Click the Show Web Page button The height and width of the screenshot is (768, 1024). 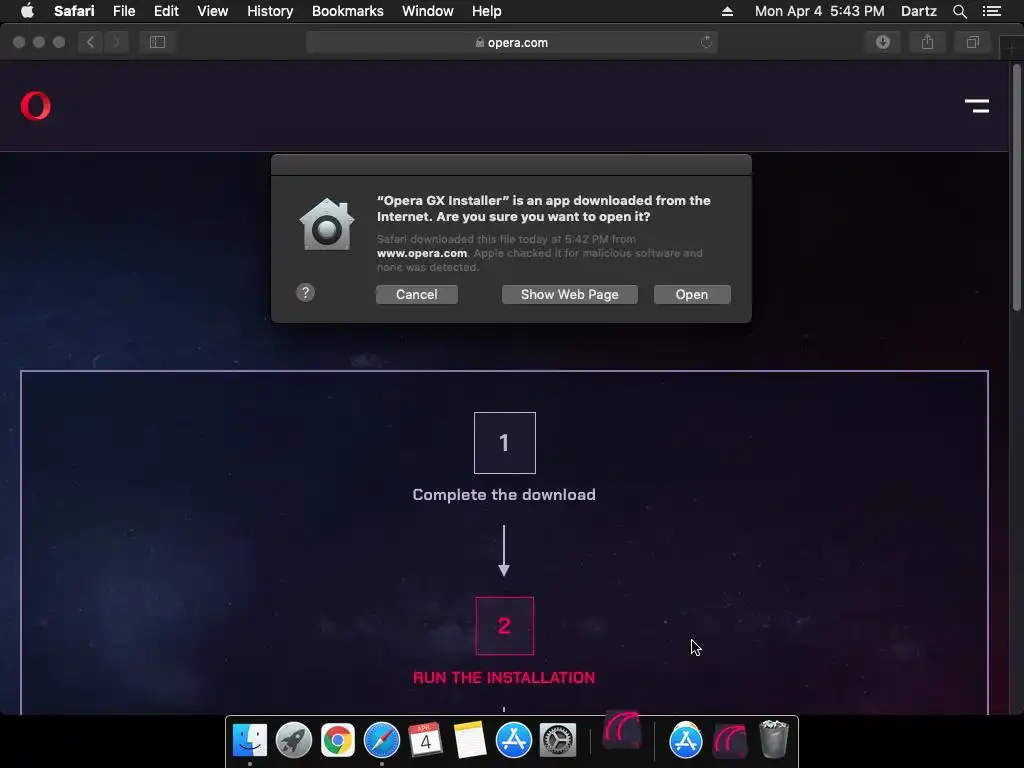[x=569, y=295]
